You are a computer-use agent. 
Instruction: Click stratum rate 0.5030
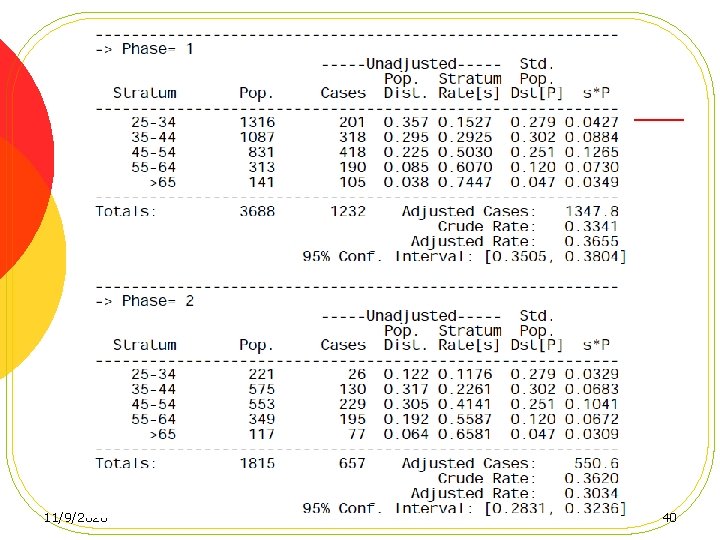coord(465,152)
